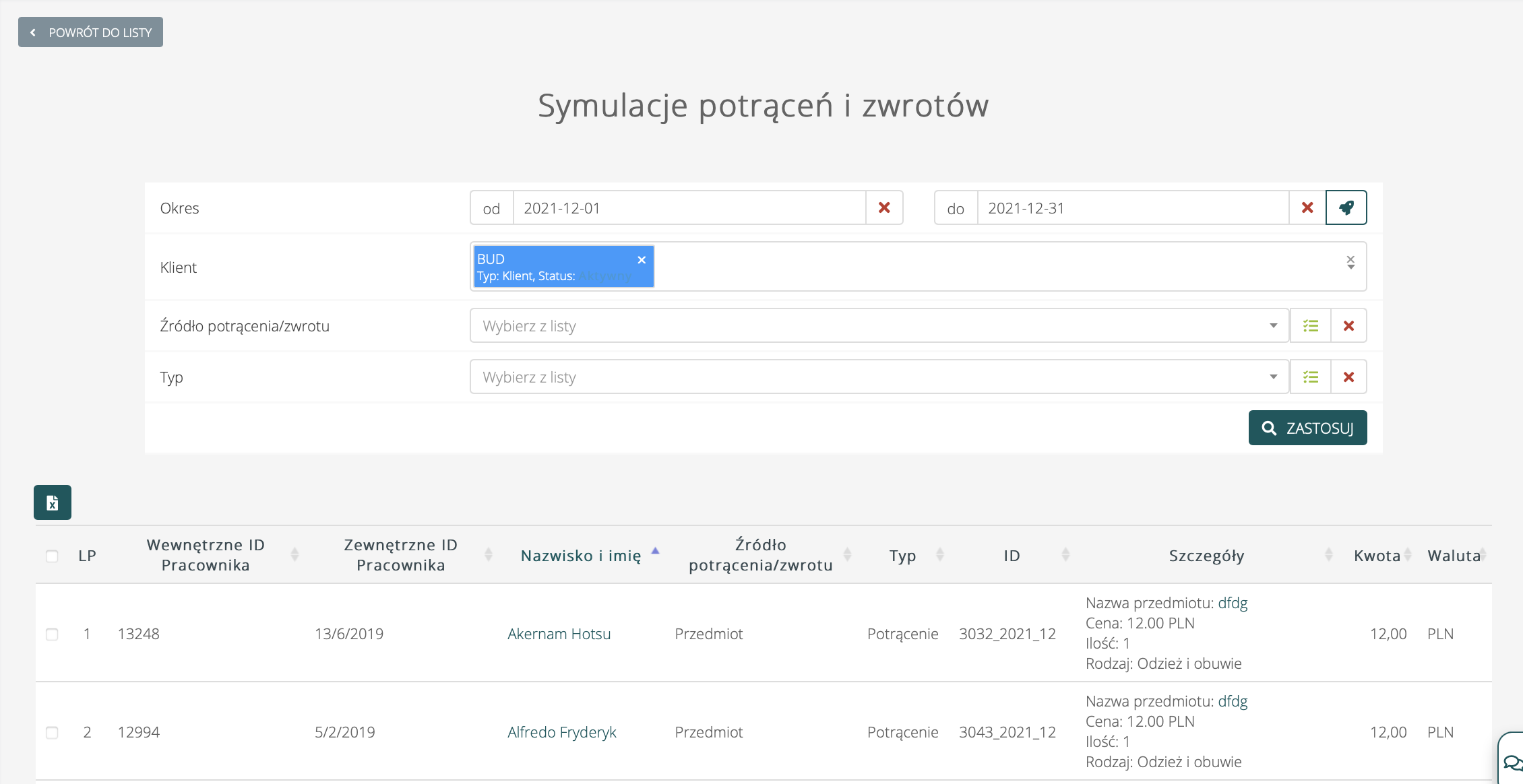
Task: Click the rocket icon next to the end date
Action: click(x=1346, y=207)
